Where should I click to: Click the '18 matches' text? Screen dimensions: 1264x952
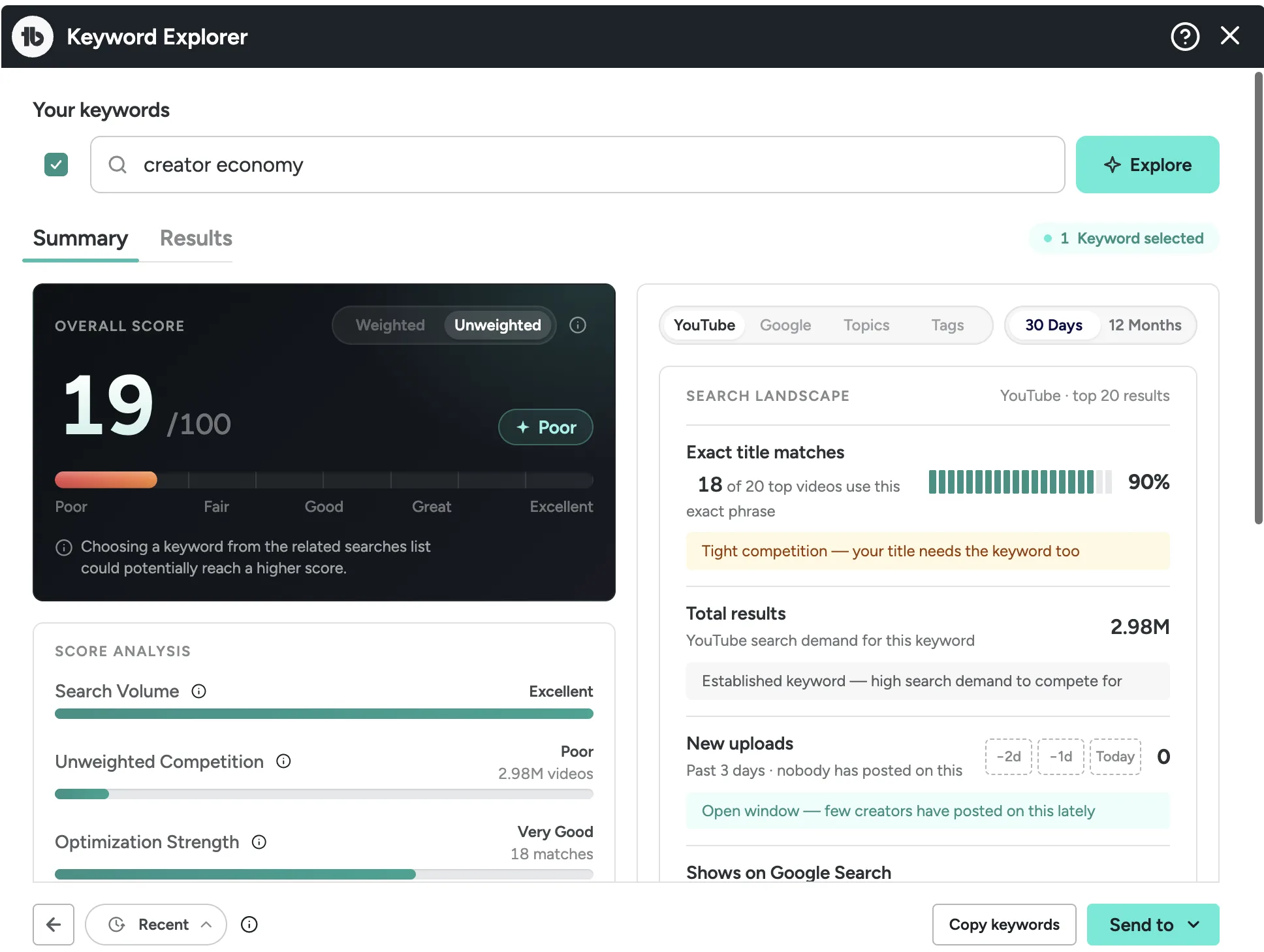[552, 854]
